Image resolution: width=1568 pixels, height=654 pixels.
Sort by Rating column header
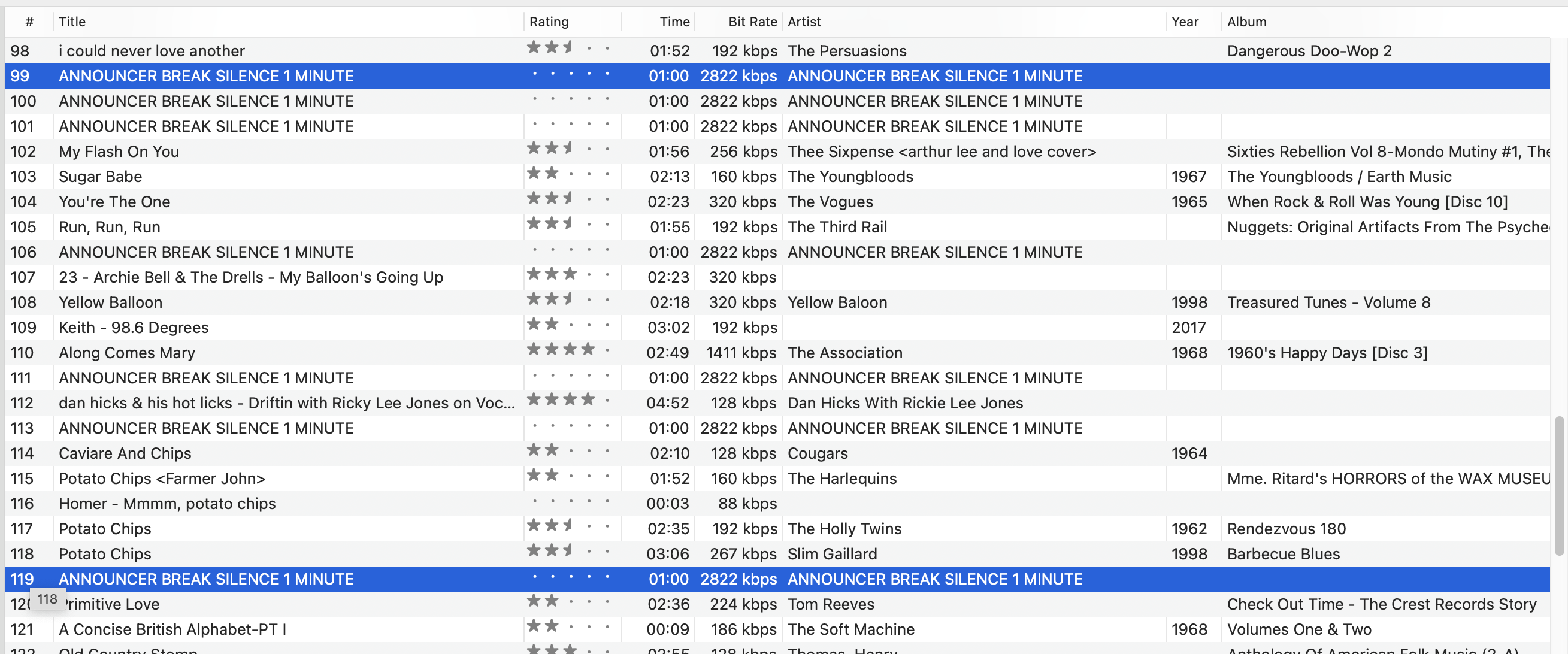point(549,22)
